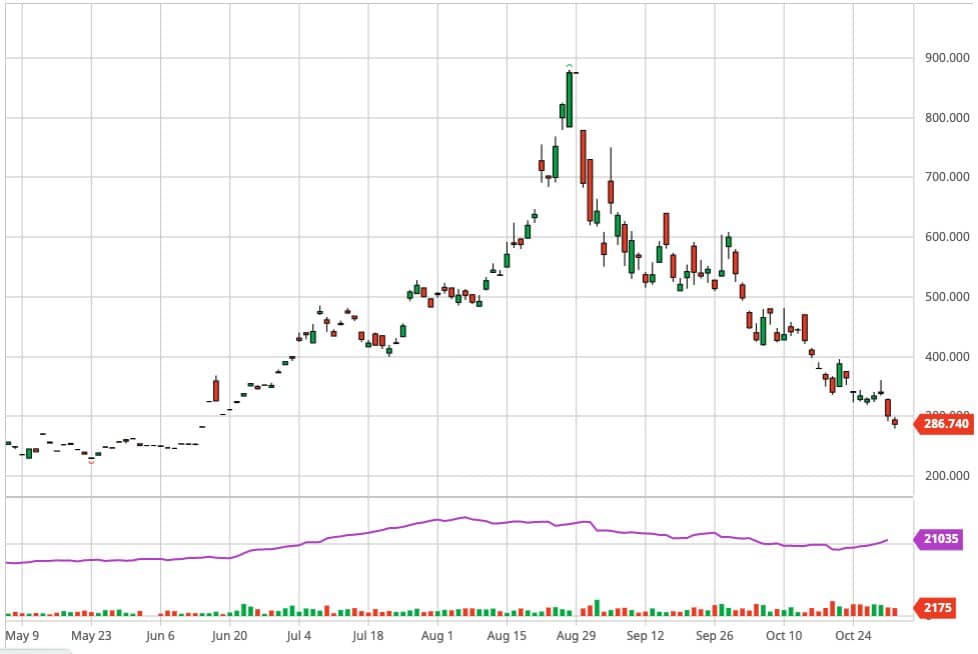978x654 pixels.
Task: Click the tallest green volume bar near Aug 29
Action: (x=597, y=608)
